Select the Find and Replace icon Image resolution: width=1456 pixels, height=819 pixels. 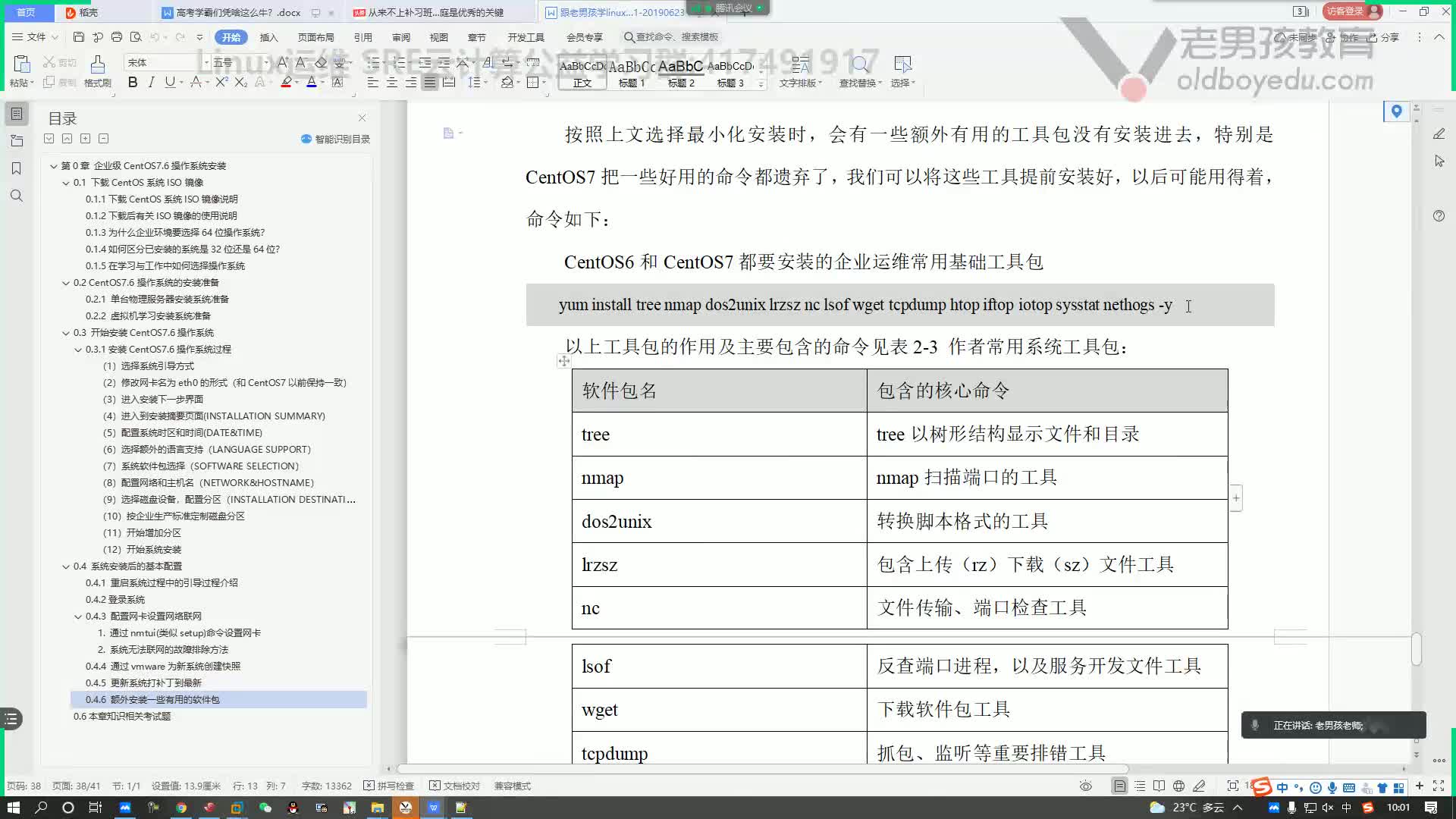coord(859,66)
